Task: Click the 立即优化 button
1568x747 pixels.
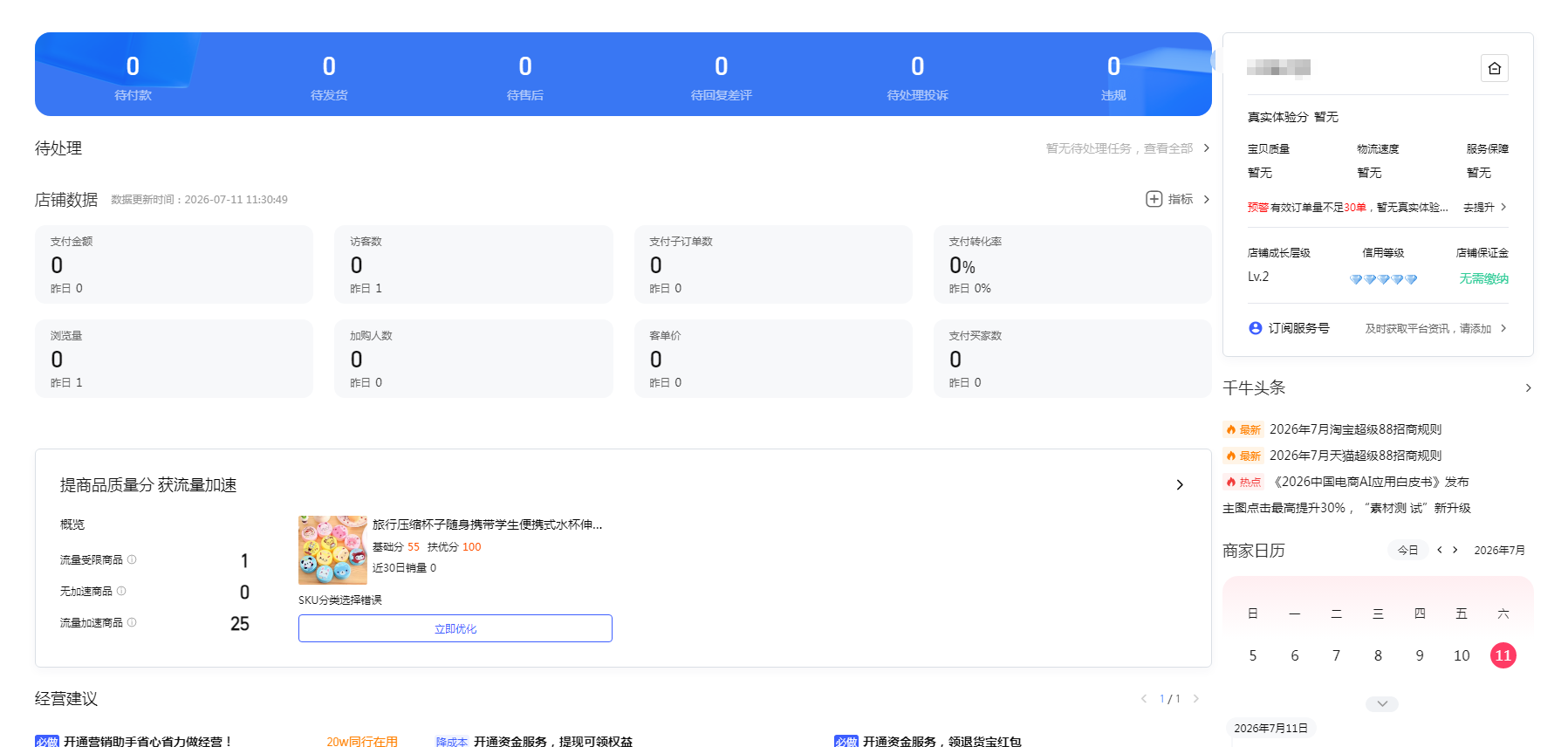Action: click(455, 628)
